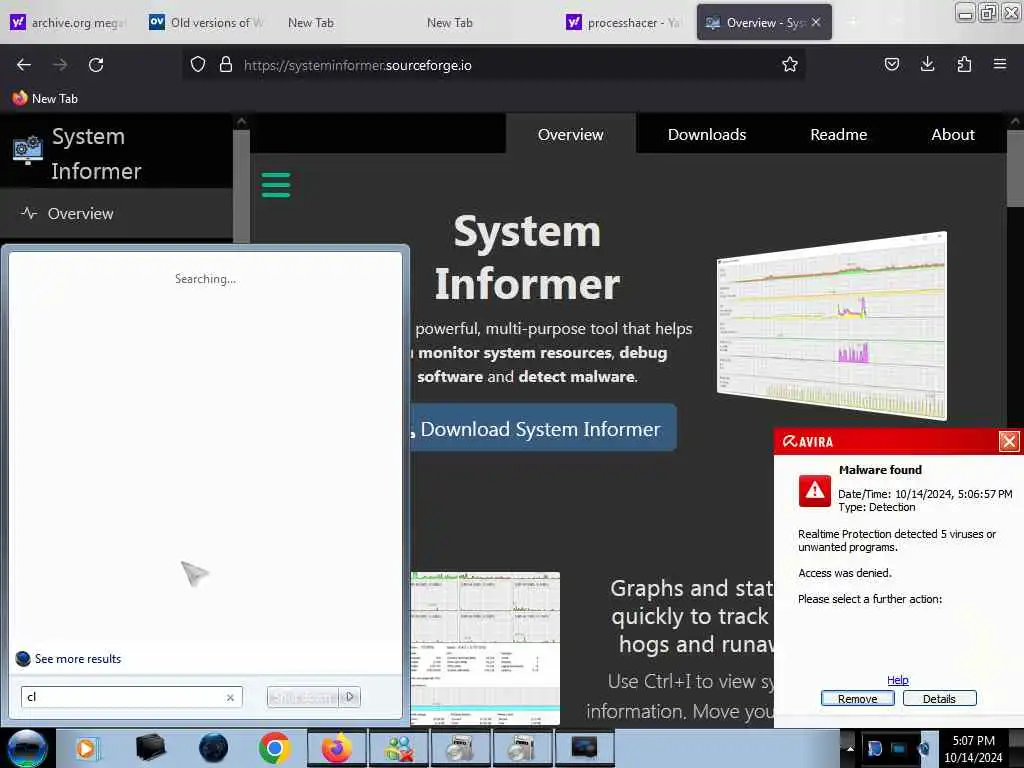
Task: Click the System Informer sidebar title
Action: [x=96, y=153]
